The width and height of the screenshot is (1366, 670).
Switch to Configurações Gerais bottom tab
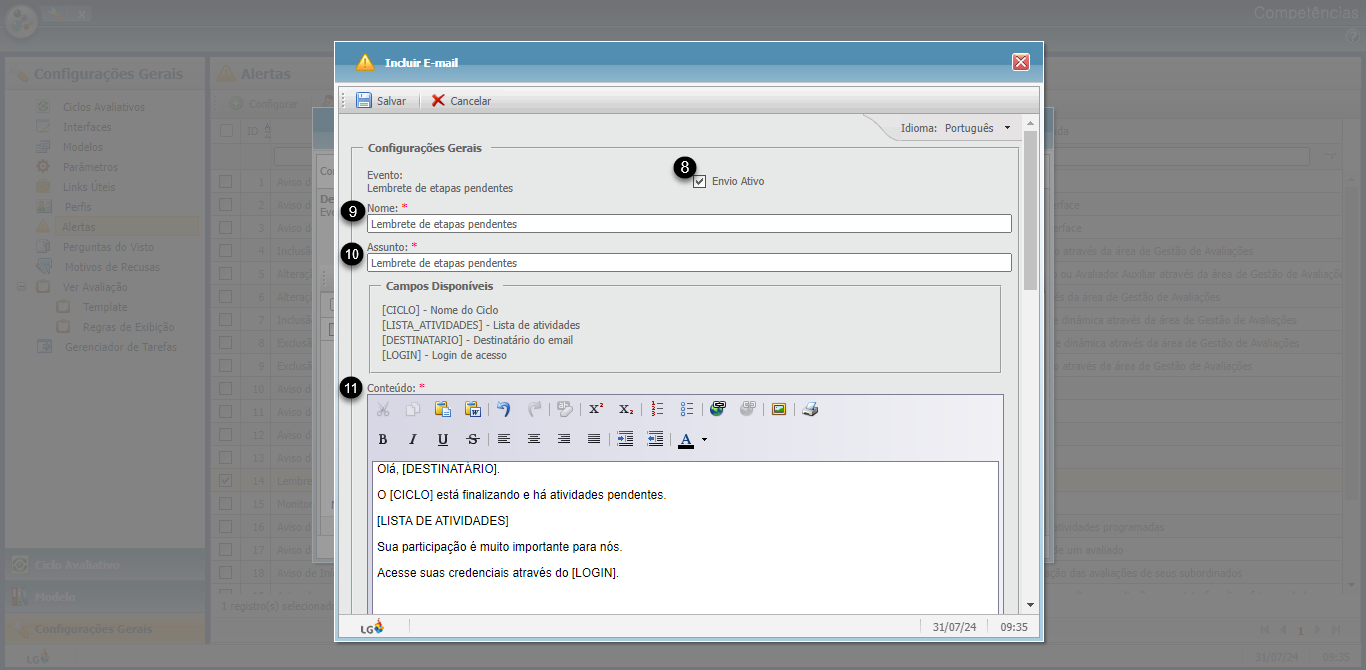105,629
